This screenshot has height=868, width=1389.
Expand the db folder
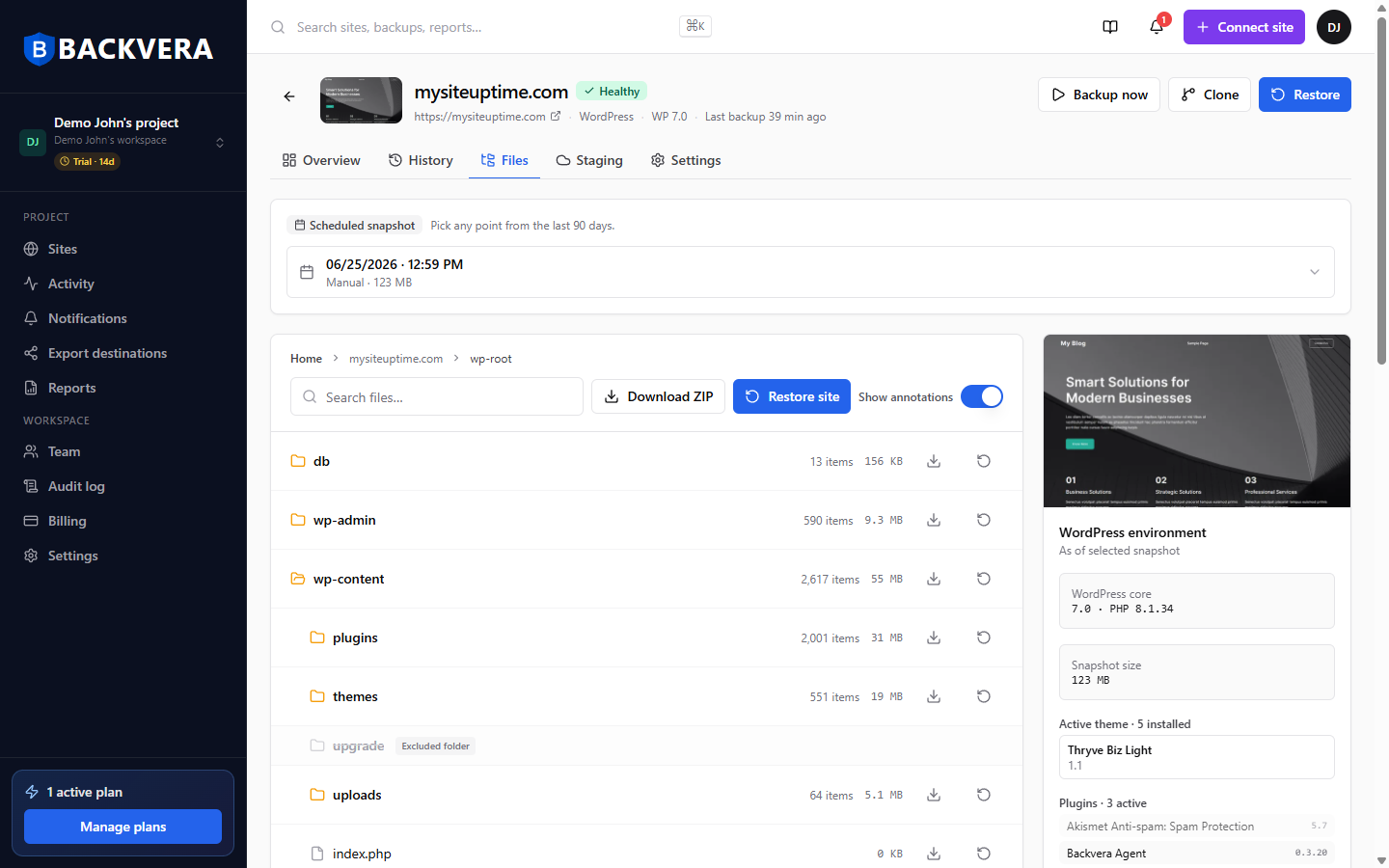pyautogui.click(x=311, y=461)
